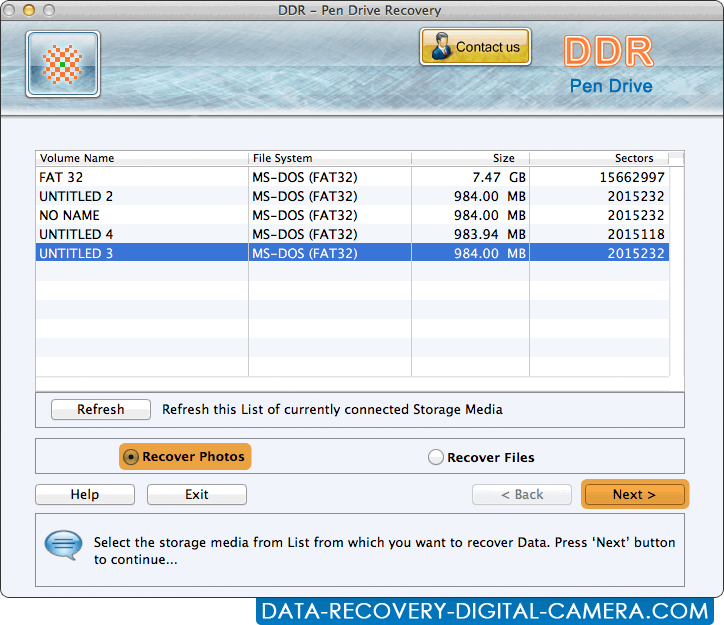724x625 pixels.
Task: Click the person icon in Contact us
Action: tap(441, 46)
